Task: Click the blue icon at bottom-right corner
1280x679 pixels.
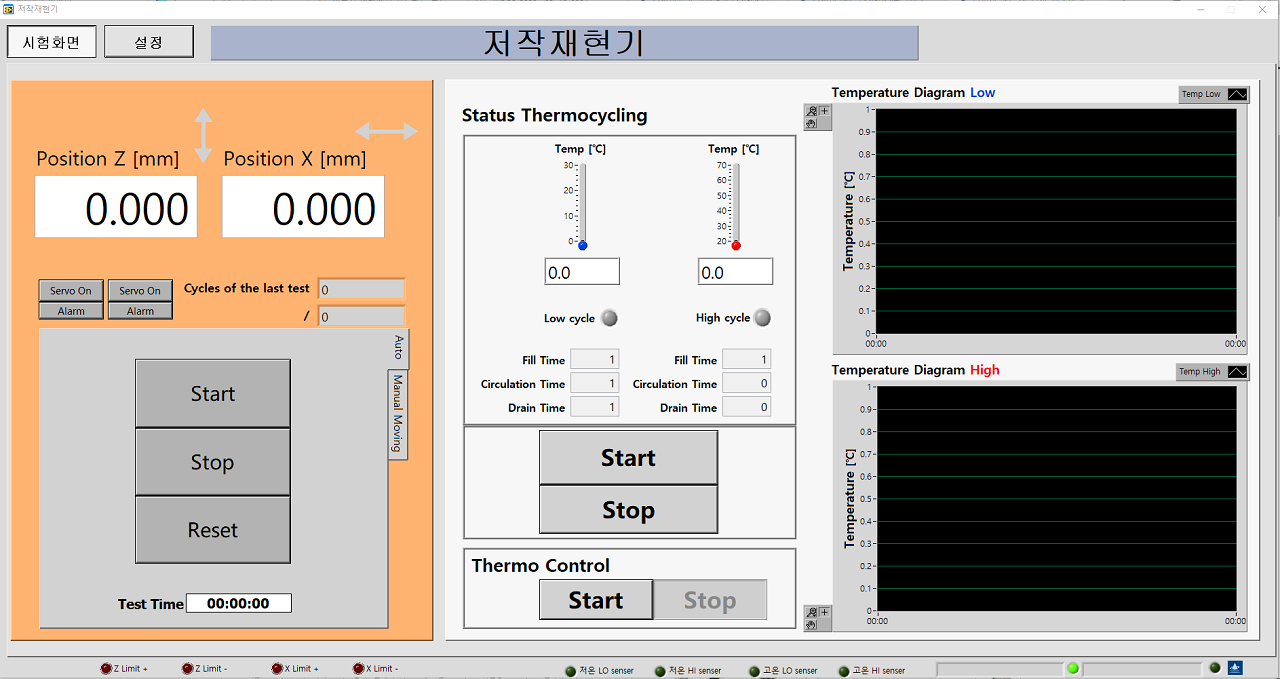Action: (x=1235, y=668)
